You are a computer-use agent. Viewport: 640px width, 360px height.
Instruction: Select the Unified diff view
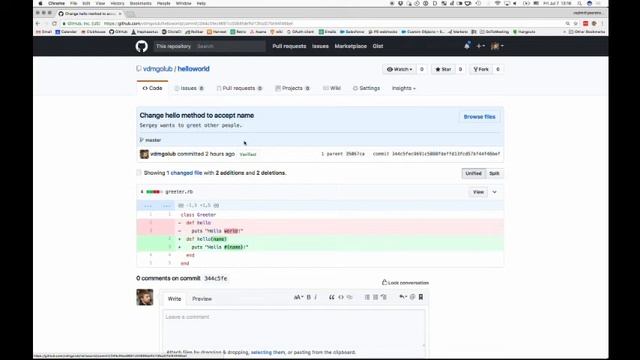(x=473, y=173)
